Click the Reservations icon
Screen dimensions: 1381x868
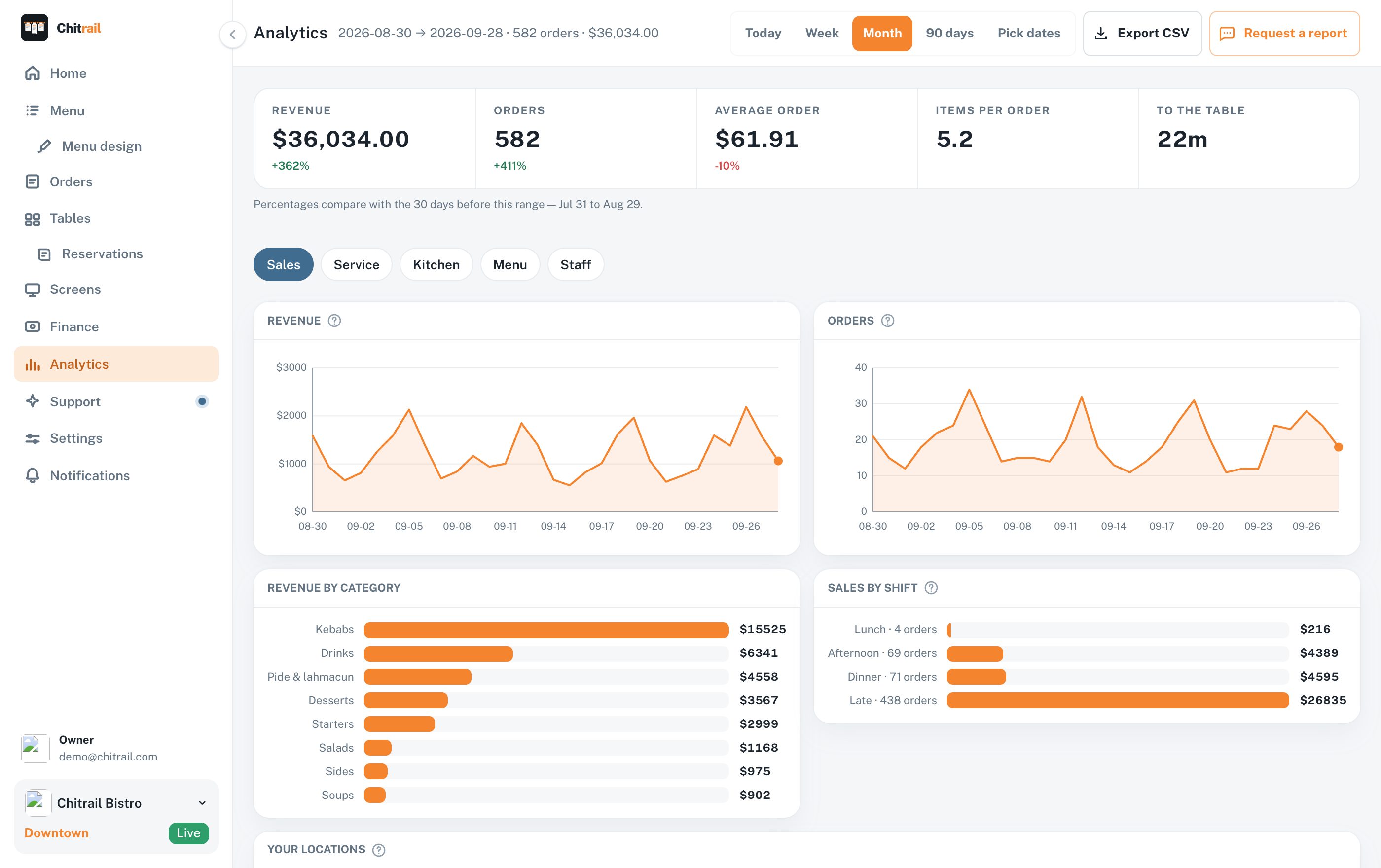(x=44, y=254)
